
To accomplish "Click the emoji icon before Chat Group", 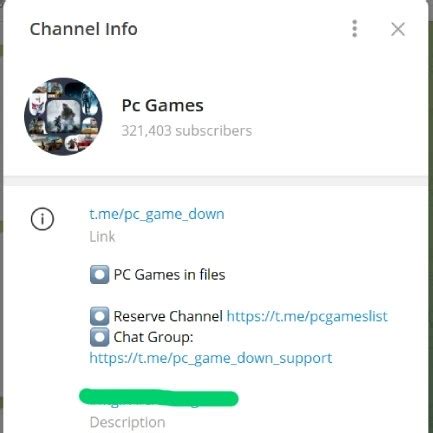I will click(99, 337).
